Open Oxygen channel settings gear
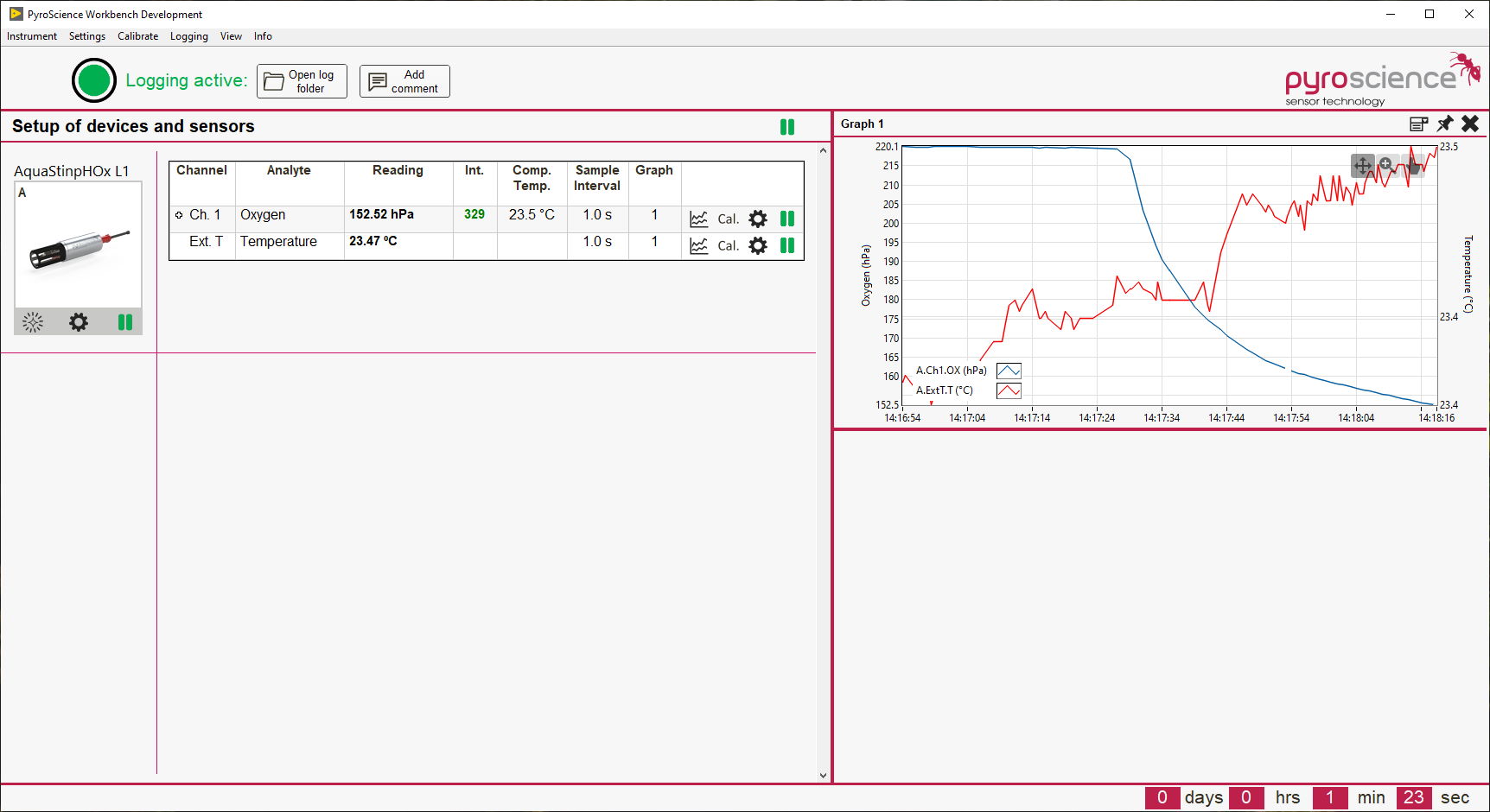1490x812 pixels. coord(758,219)
